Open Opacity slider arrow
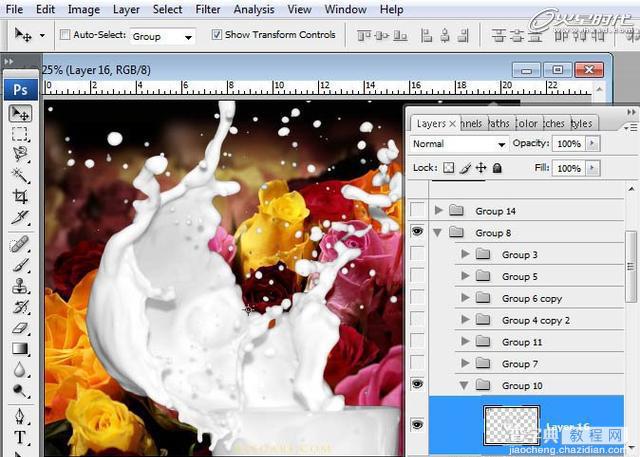 pyautogui.click(x=593, y=144)
